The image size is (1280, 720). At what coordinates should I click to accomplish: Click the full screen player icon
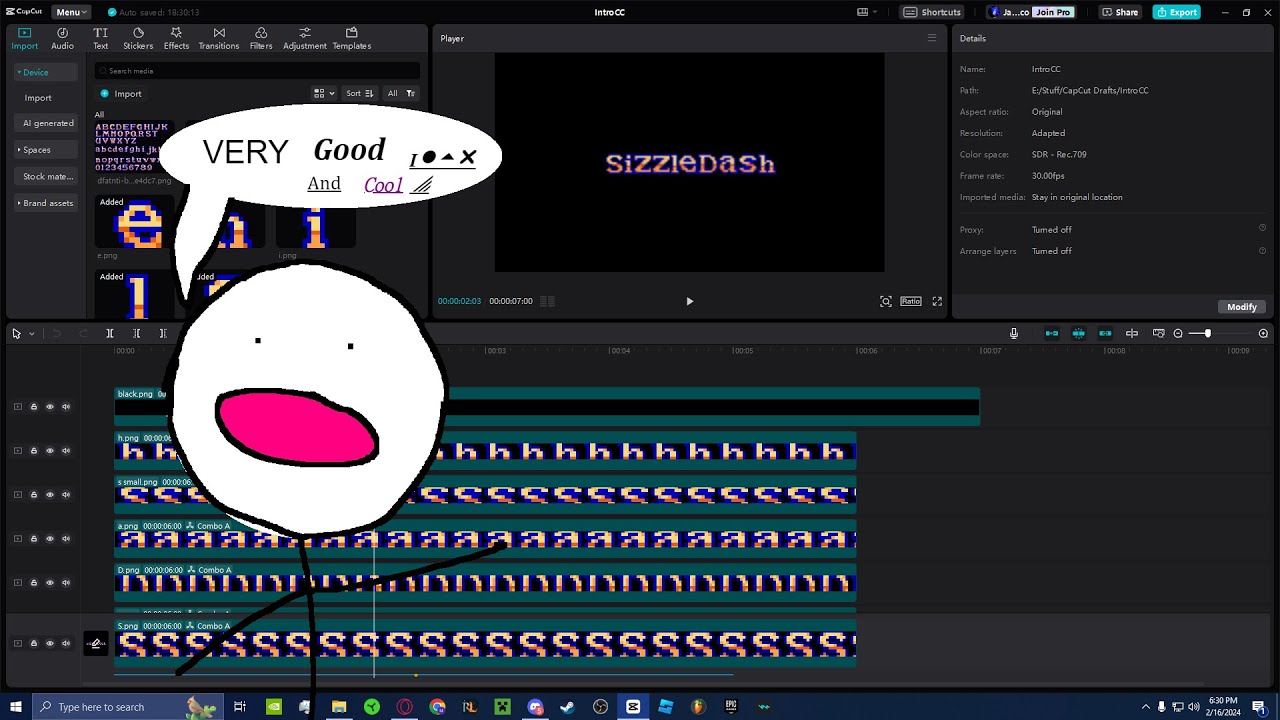tap(937, 301)
